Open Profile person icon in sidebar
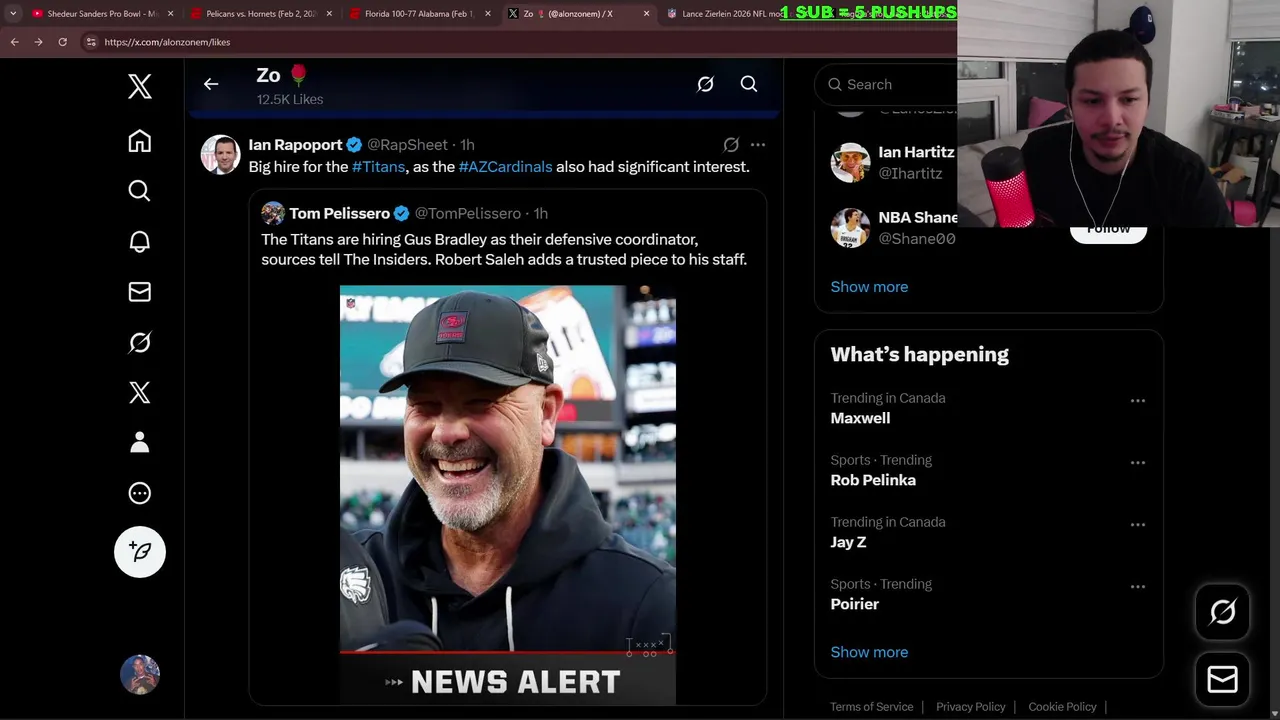The width and height of the screenshot is (1280, 720). 140,442
